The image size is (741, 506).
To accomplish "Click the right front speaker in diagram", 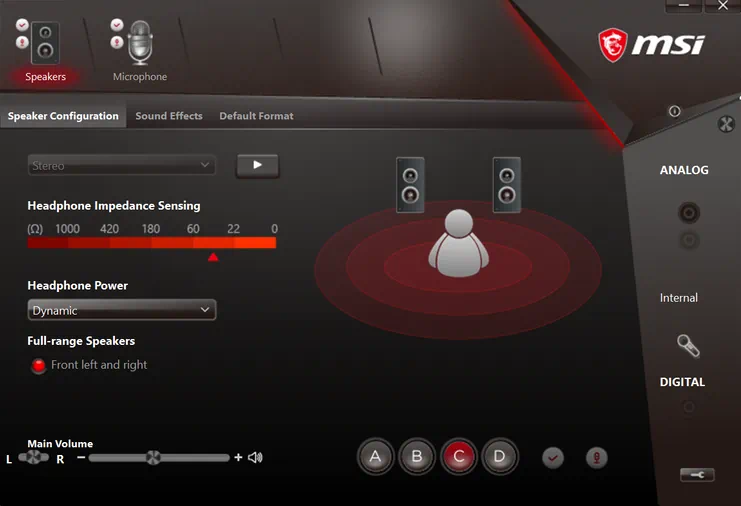I will click(507, 185).
